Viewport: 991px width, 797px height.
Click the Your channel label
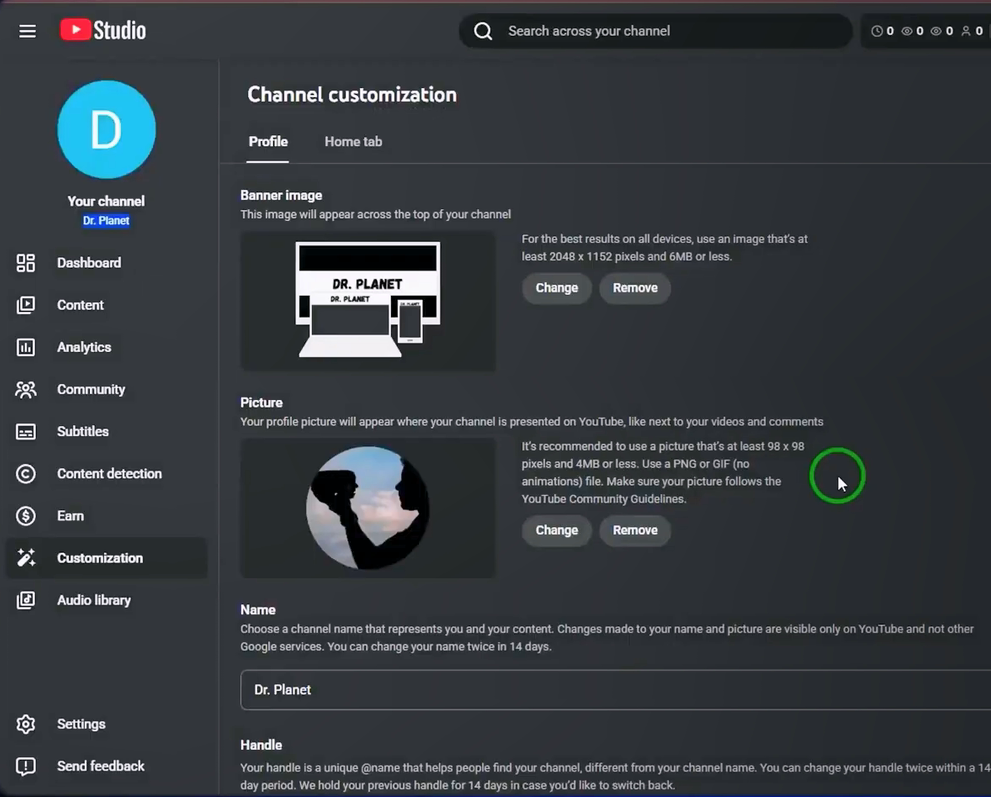pos(106,202)
